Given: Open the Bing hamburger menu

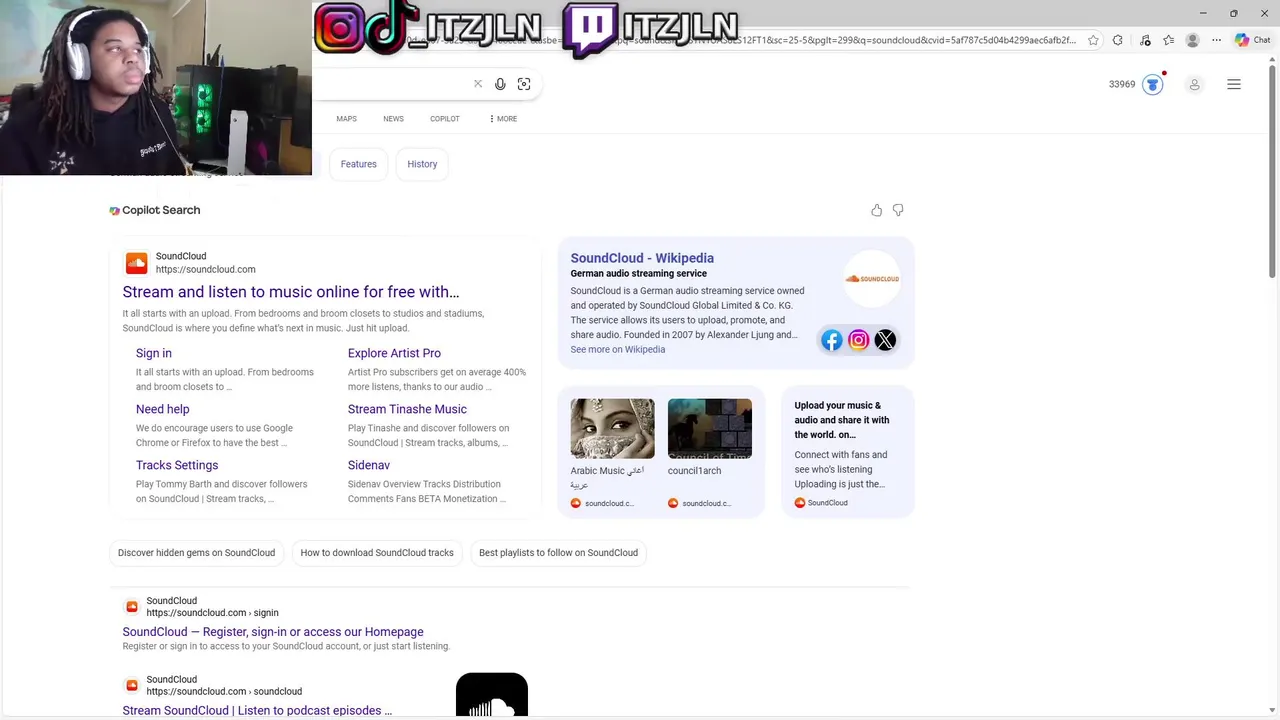Looking at the screenshot, I should click(x=1234, y=85).
